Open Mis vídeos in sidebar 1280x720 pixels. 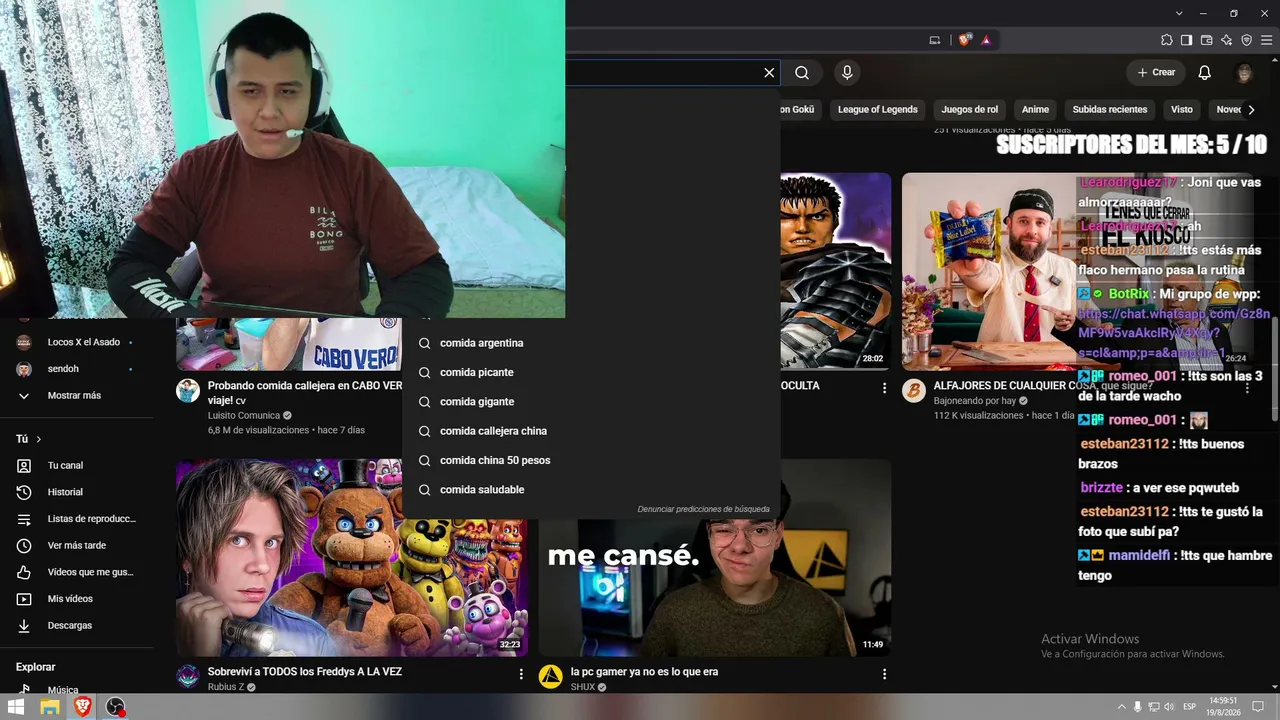coord(77,599)
